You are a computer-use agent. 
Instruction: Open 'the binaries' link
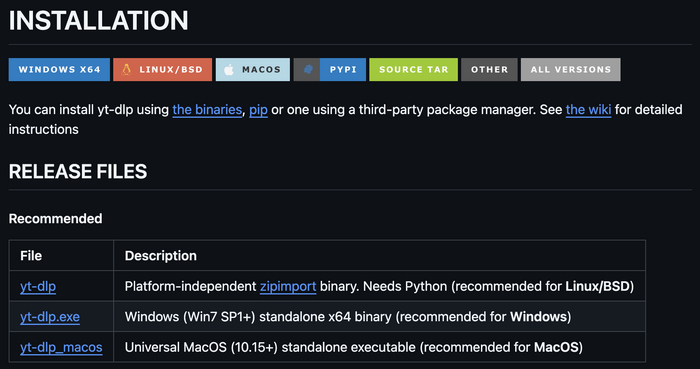click(x=207, y=110)
